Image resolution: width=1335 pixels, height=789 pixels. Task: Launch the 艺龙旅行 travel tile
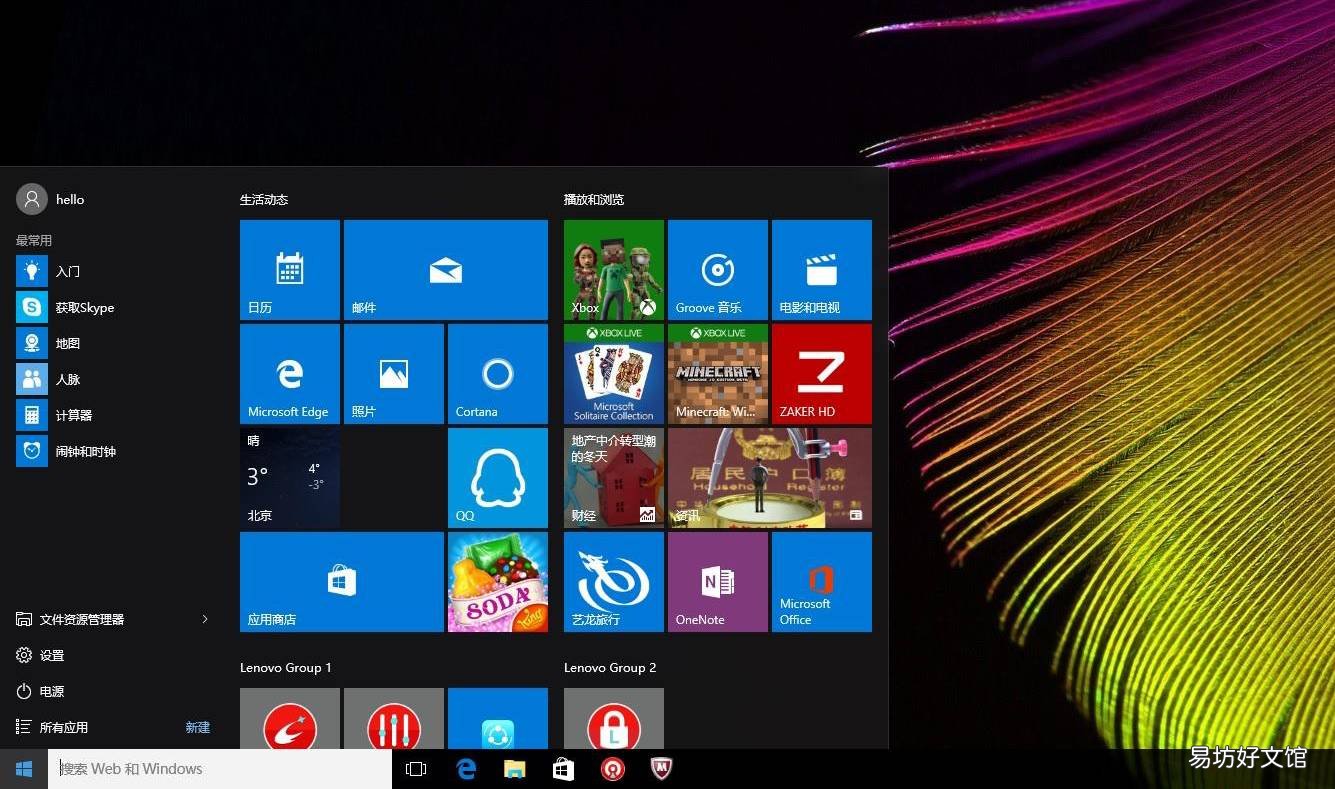point(614,582)
